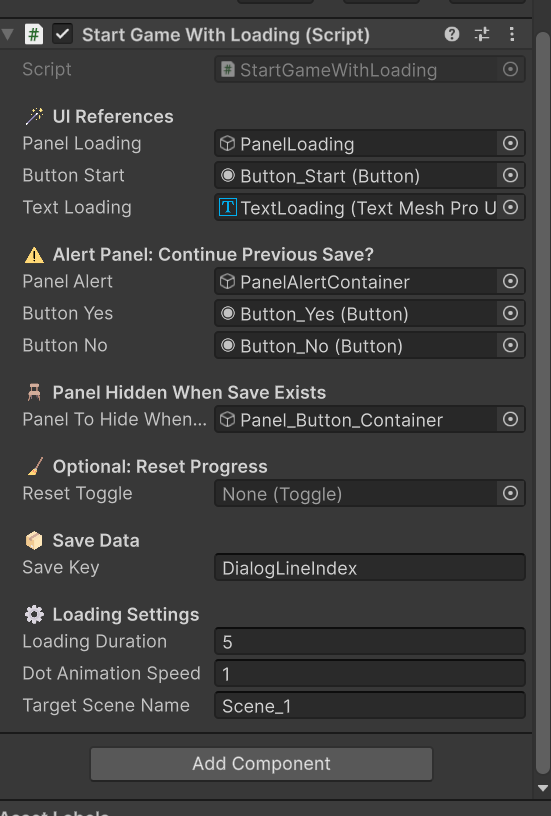Click object picker for Panel Loading field

(x=510, y=144)
